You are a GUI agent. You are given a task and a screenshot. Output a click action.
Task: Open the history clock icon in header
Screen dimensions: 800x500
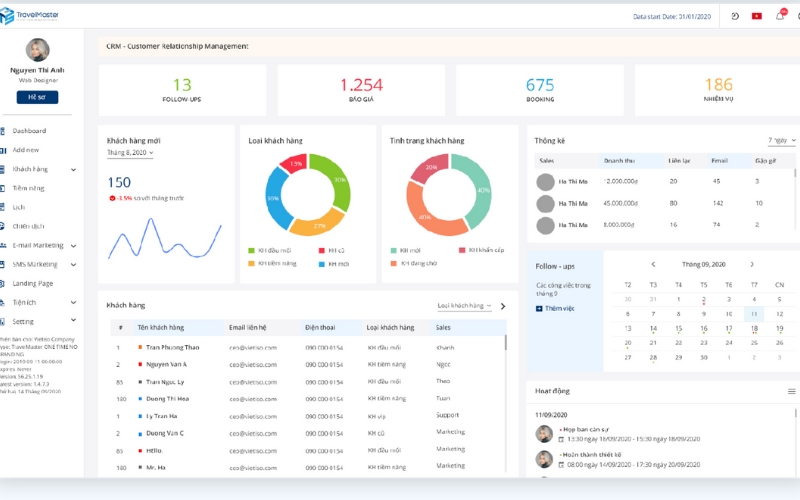click(x=735, y=16)
